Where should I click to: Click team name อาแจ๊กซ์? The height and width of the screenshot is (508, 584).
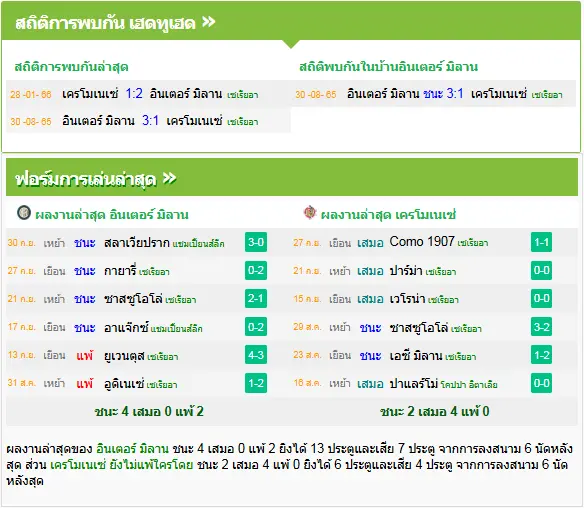click(x=127, y=327)
